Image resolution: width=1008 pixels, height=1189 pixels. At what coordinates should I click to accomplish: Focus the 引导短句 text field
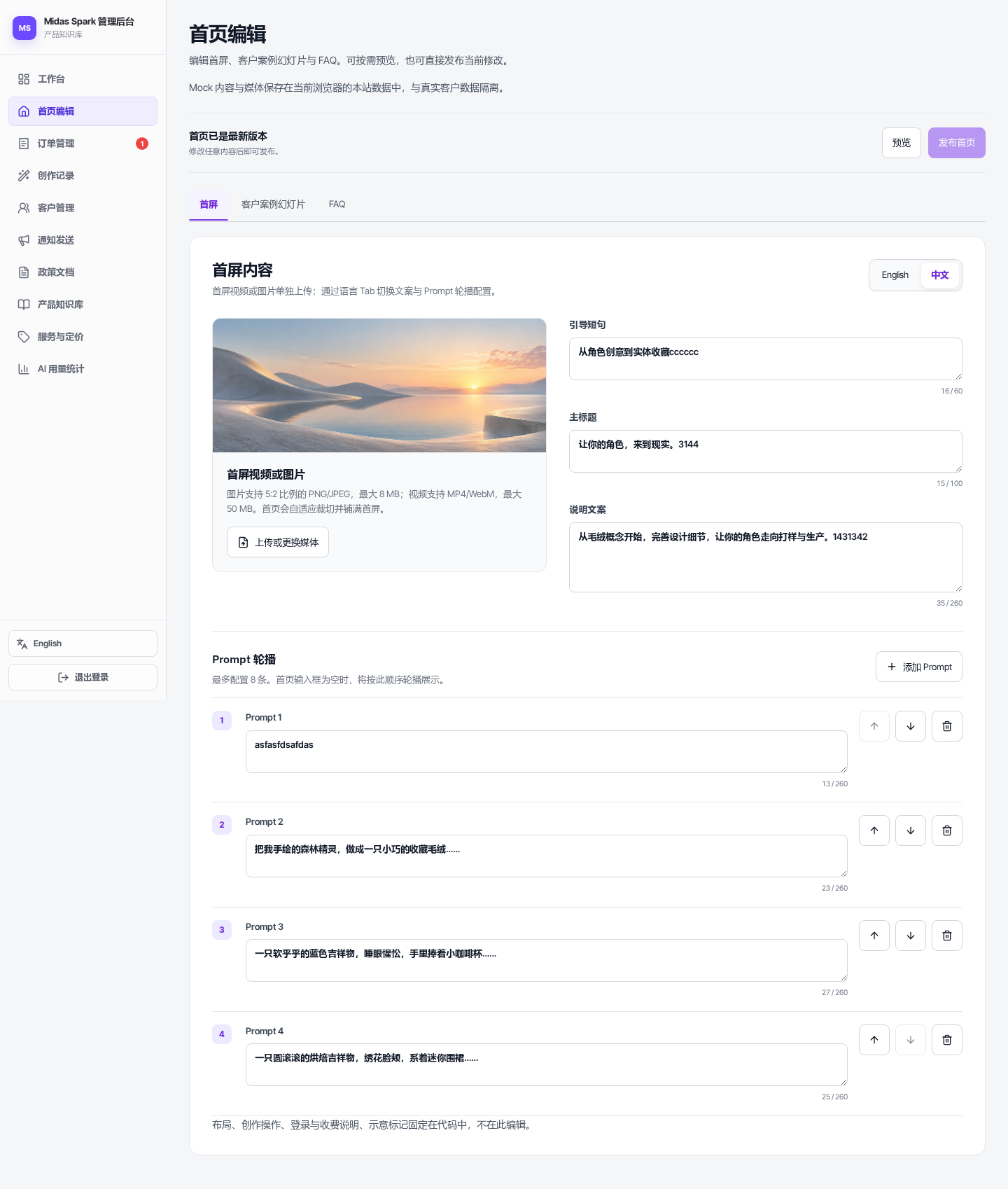(766, 359)
